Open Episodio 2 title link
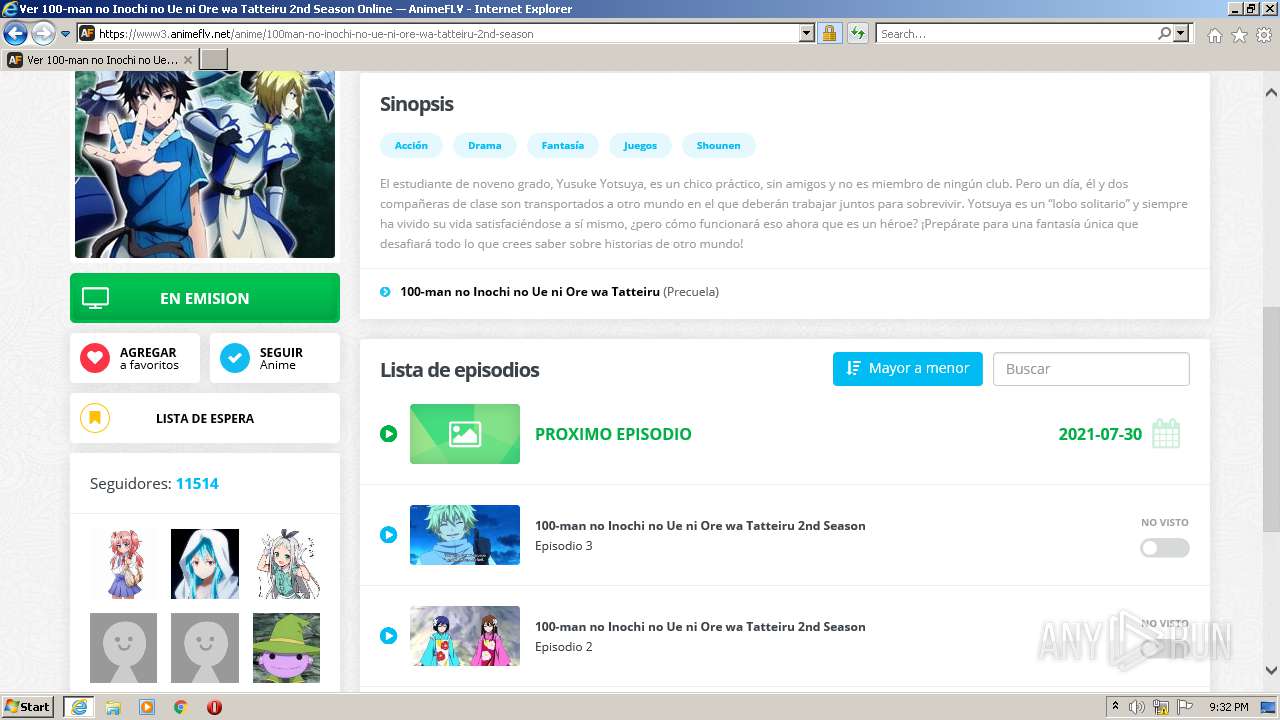 (x=700, y=627)
